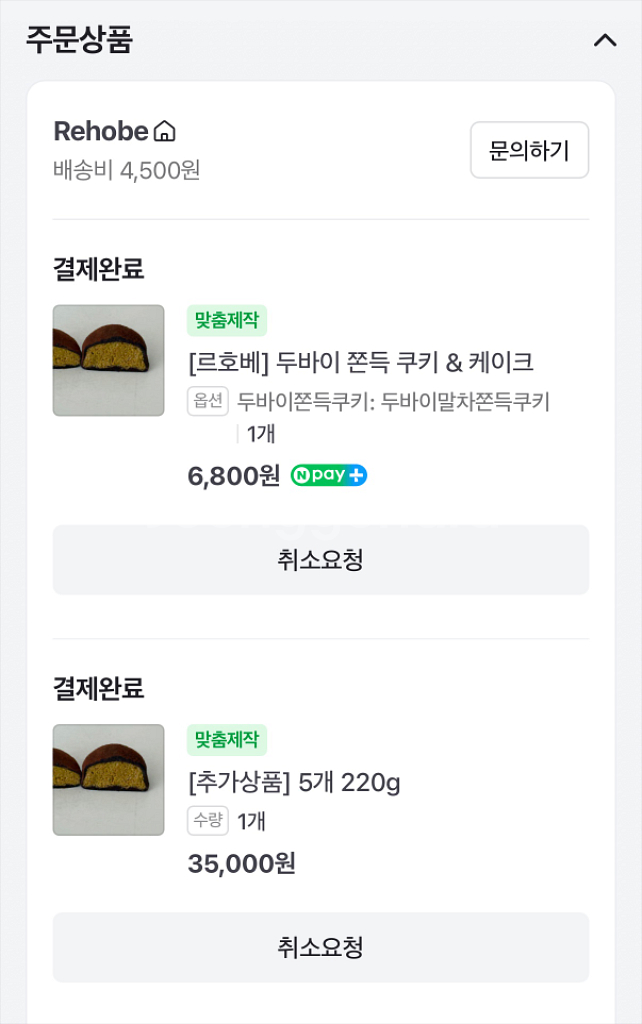The width and height of the screenshot is (642, 1024).
Task: Open the [르호베] 두바이 쫀득 쿠키 & 케이크 title
Action: click(x=361, y=361)
